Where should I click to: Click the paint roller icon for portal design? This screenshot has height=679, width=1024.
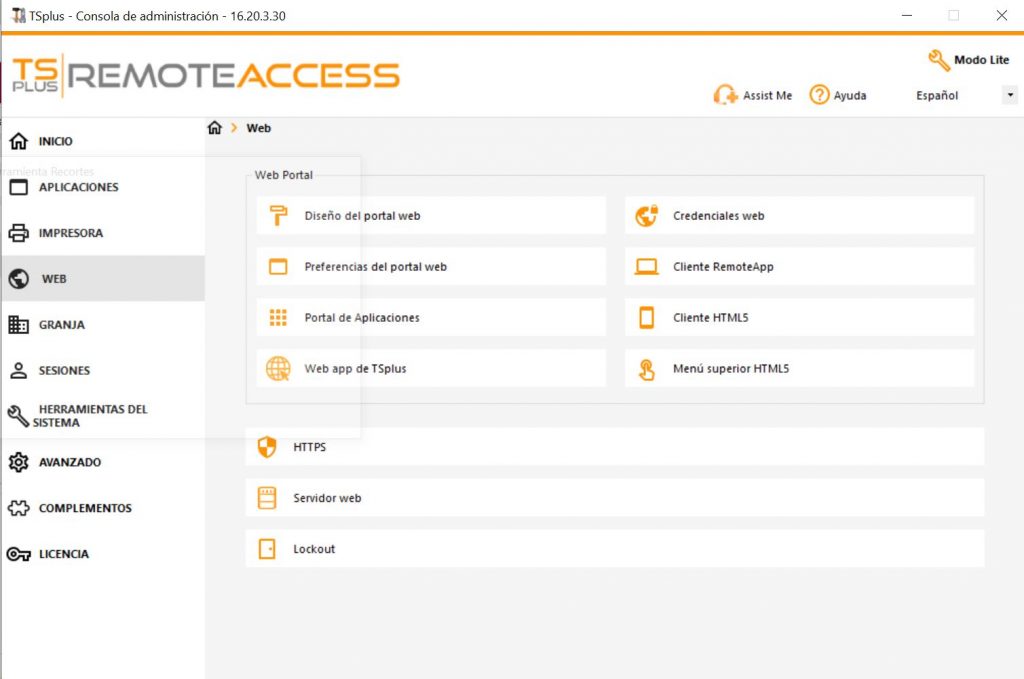coord(278,215)
